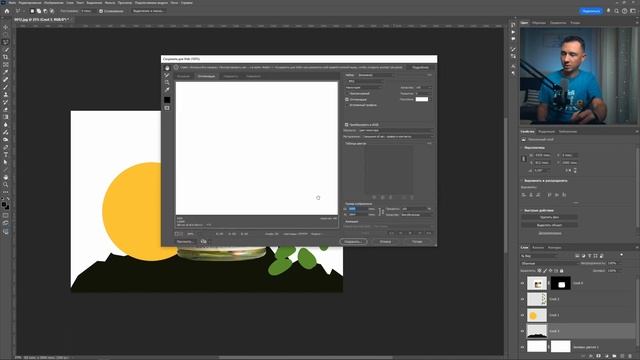Select the Hand tool in Save for Web dialog

tap(167, 68)
